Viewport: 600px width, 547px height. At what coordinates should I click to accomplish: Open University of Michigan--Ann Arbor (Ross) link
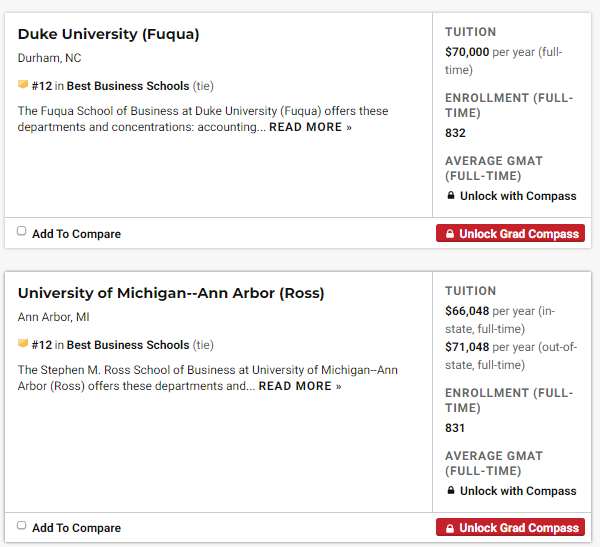tap(171, 293)
